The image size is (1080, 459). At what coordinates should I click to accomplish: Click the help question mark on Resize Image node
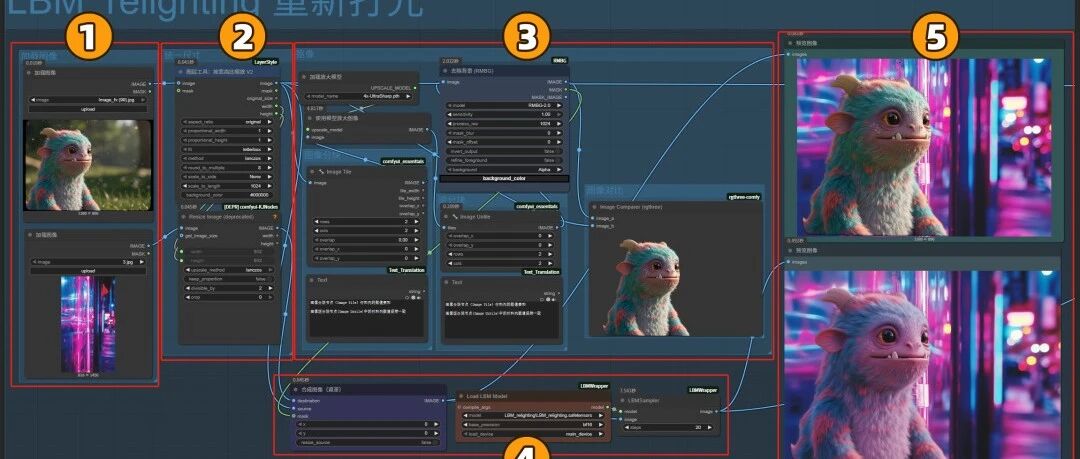[275, 216]
